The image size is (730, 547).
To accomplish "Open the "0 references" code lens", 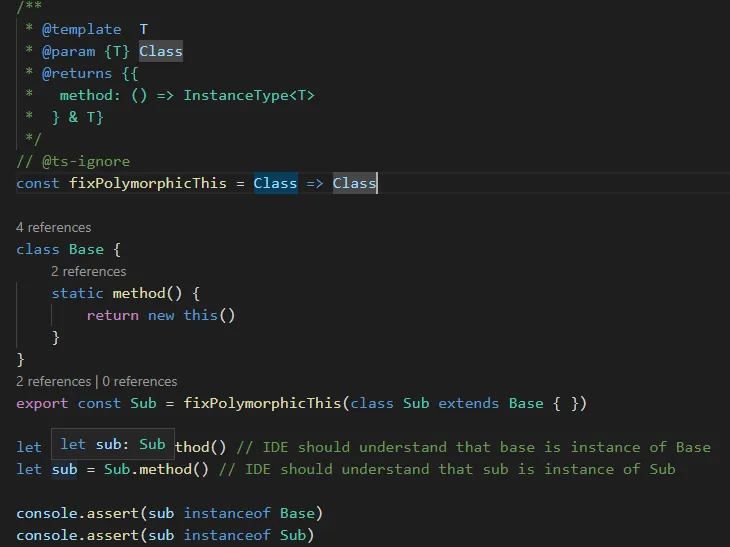I will pos(140,381).
